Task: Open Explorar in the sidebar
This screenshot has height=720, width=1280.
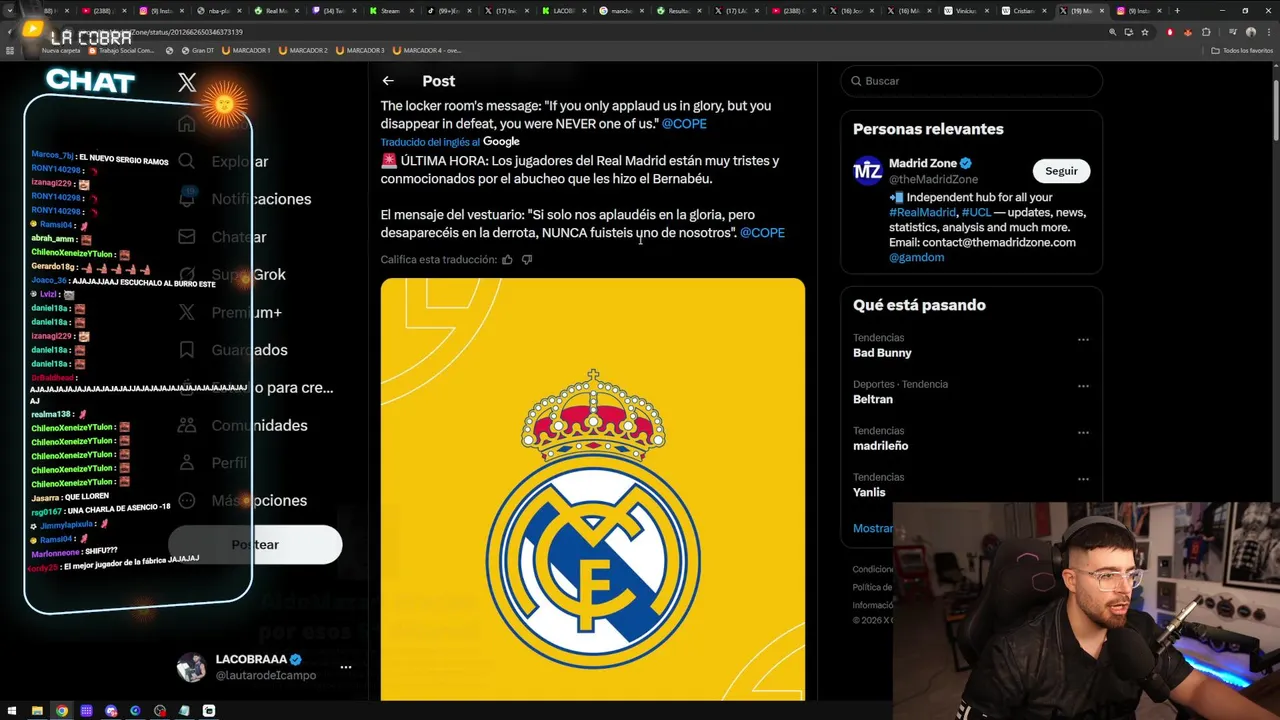Action: point(222,161)
